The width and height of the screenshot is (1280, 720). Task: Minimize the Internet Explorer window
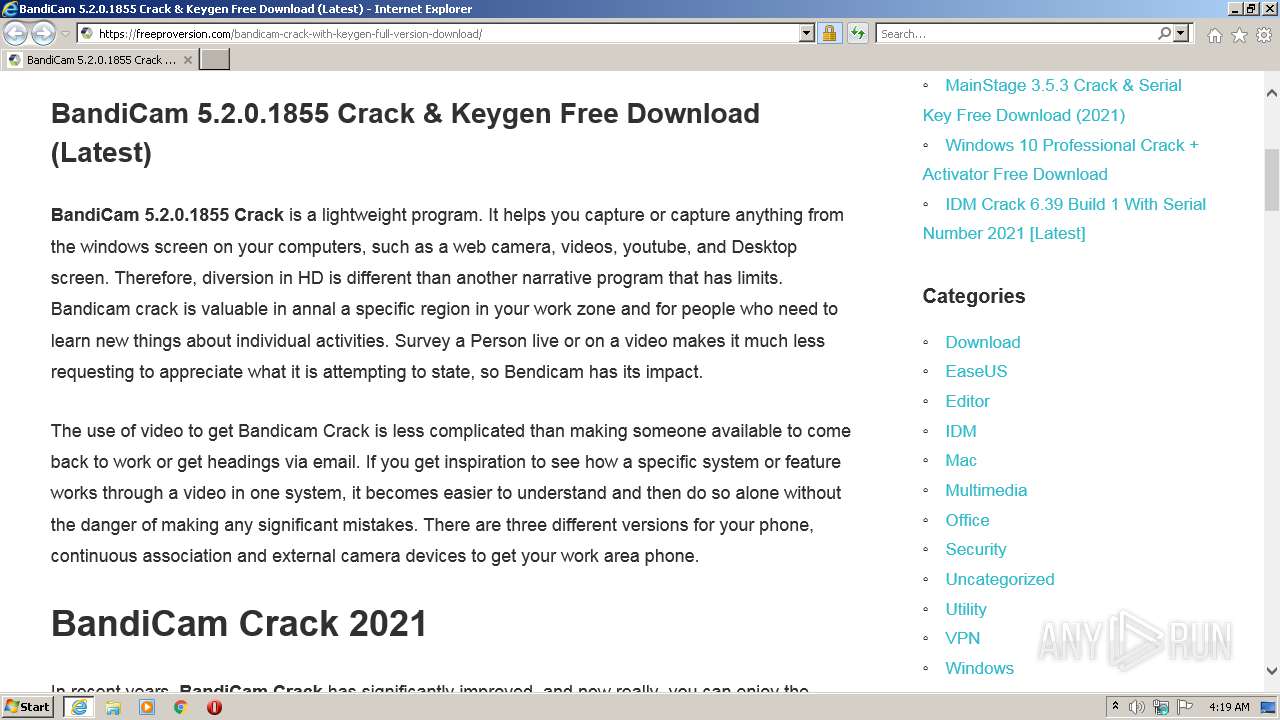(x=1234, y=8)
